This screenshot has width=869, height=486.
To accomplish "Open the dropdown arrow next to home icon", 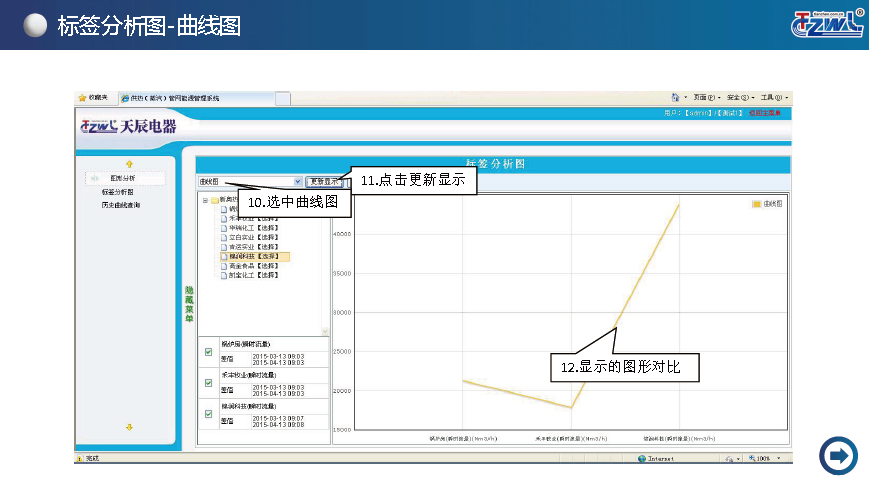I will pyautogui.click(x=686, y=98).
